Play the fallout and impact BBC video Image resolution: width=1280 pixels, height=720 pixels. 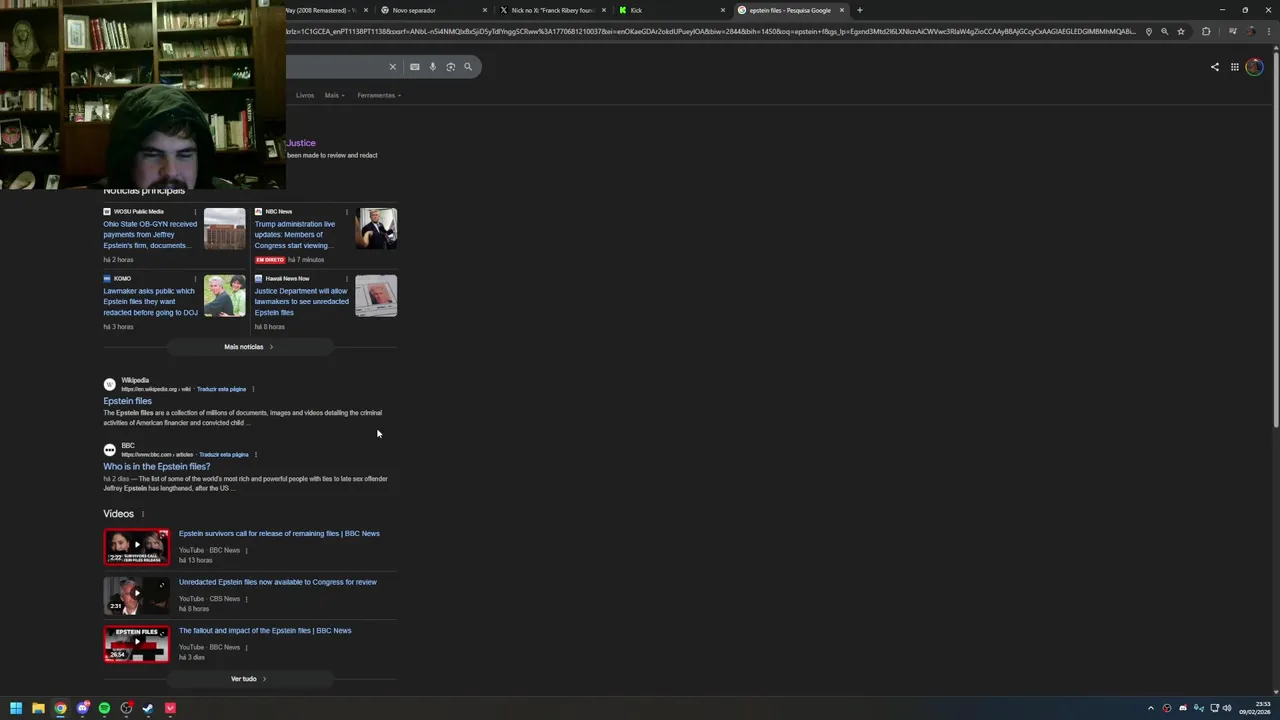tap(136, 644)
